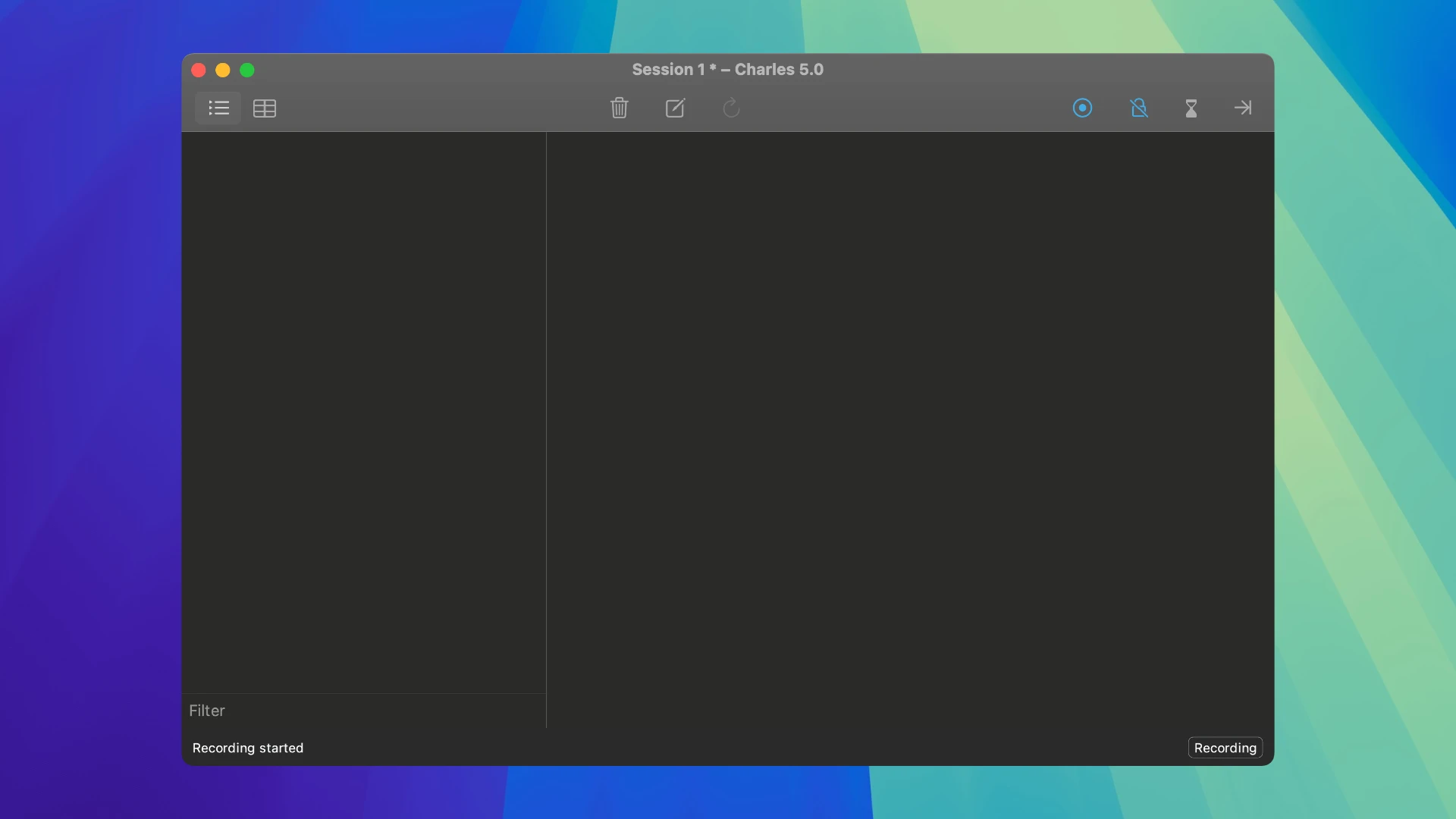Select the "Recording started" status message

tap(247, 747)
